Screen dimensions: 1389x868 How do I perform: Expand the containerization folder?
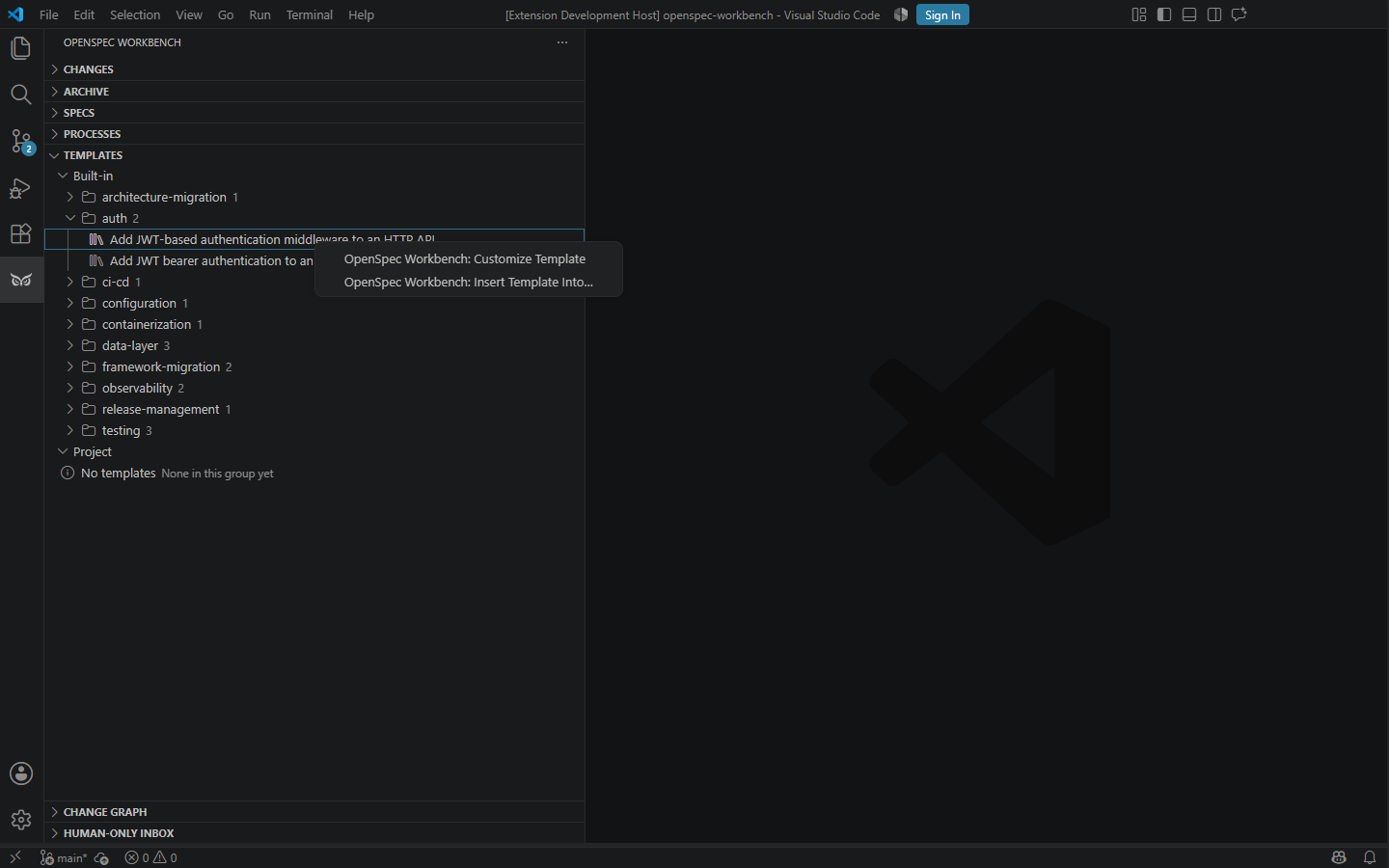click(314, 324)
